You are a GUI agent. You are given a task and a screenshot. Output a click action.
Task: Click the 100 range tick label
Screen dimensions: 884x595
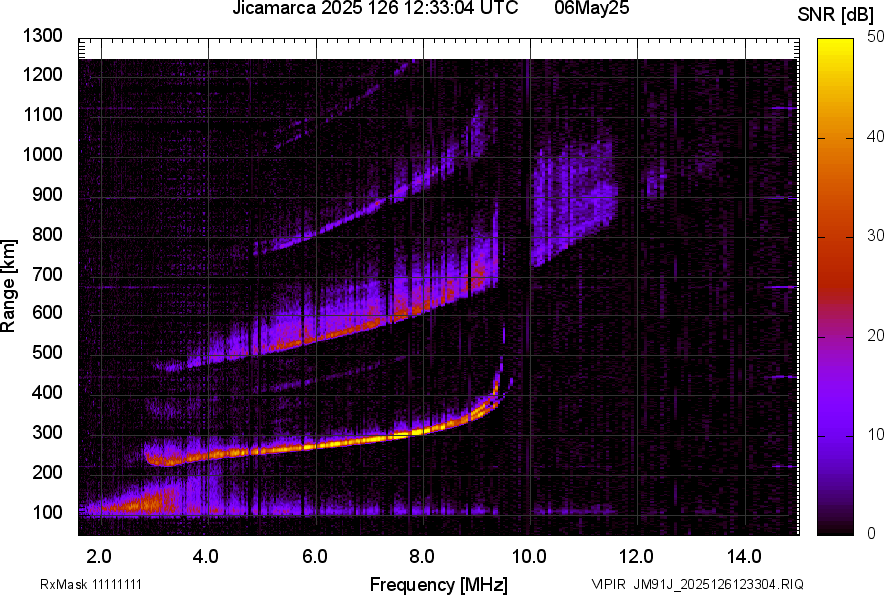[47, 512]
